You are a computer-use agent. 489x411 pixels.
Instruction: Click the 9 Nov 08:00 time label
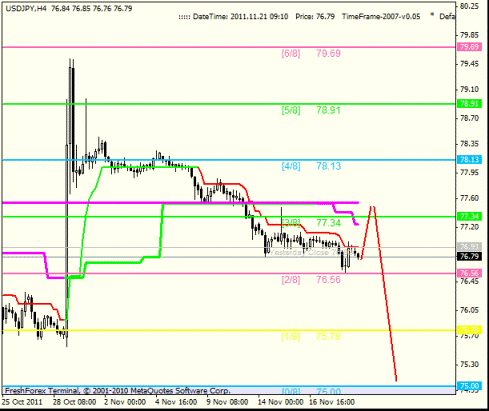pos(228,402)
